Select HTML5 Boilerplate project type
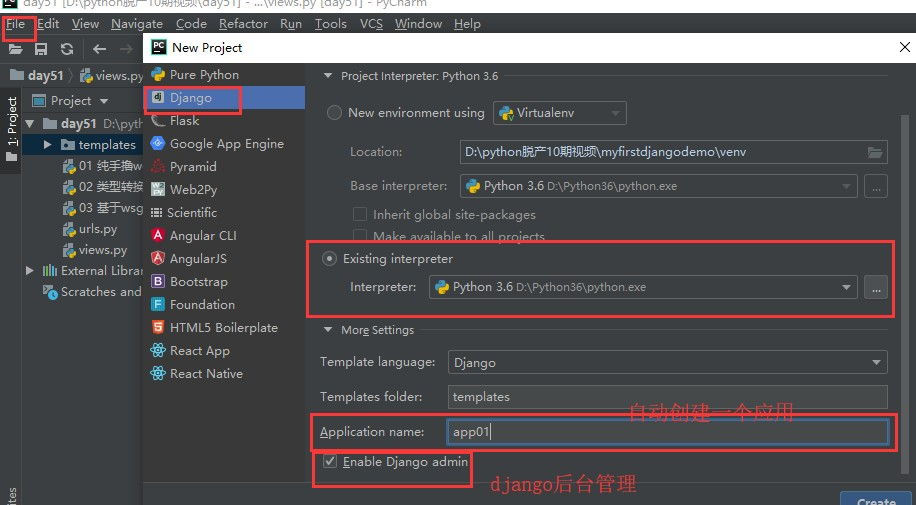The width and height of the screenshot is (916, 505). pos(224,327)
